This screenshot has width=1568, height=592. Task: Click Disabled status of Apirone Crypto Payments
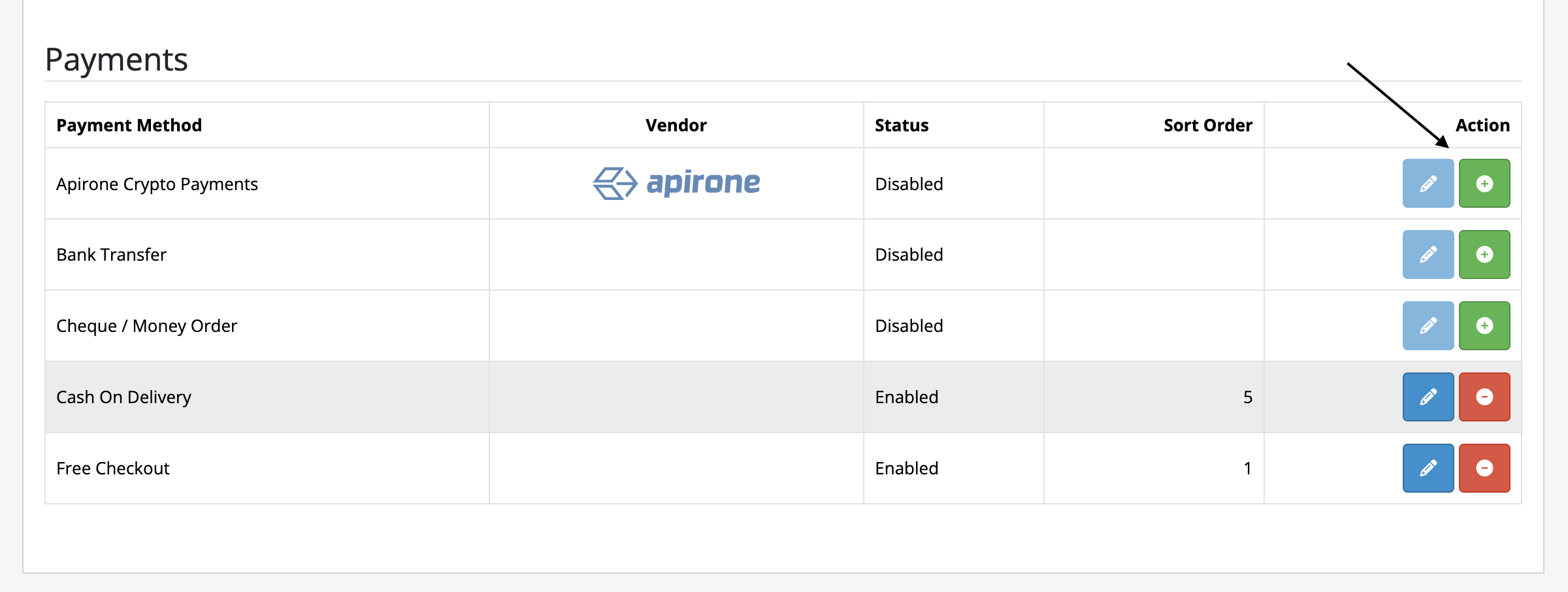(909, 184)
